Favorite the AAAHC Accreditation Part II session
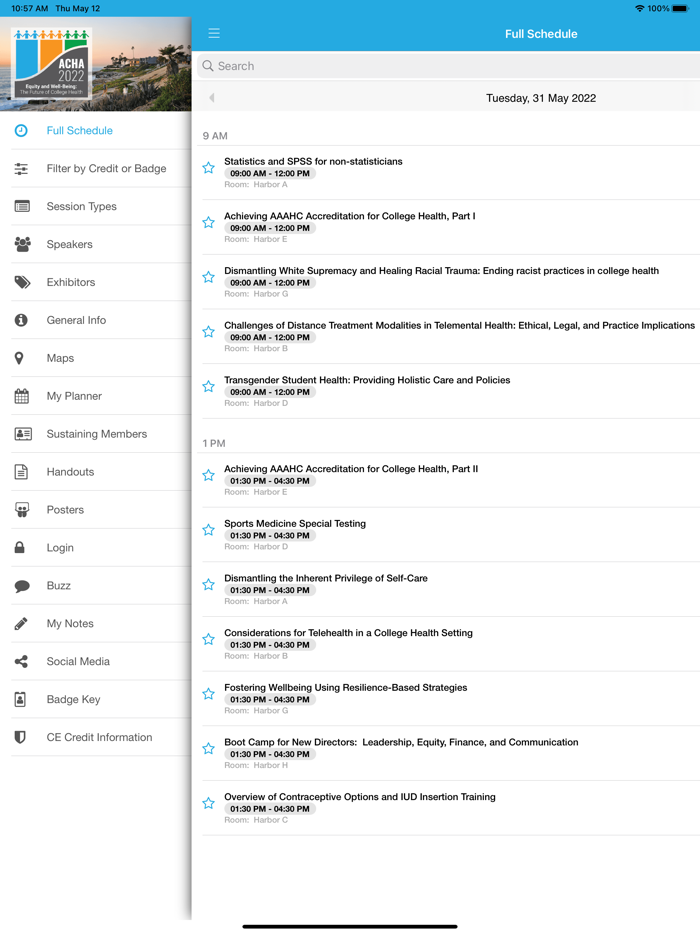Viewport: 700px width, 934px height. (x=209, y=475)
